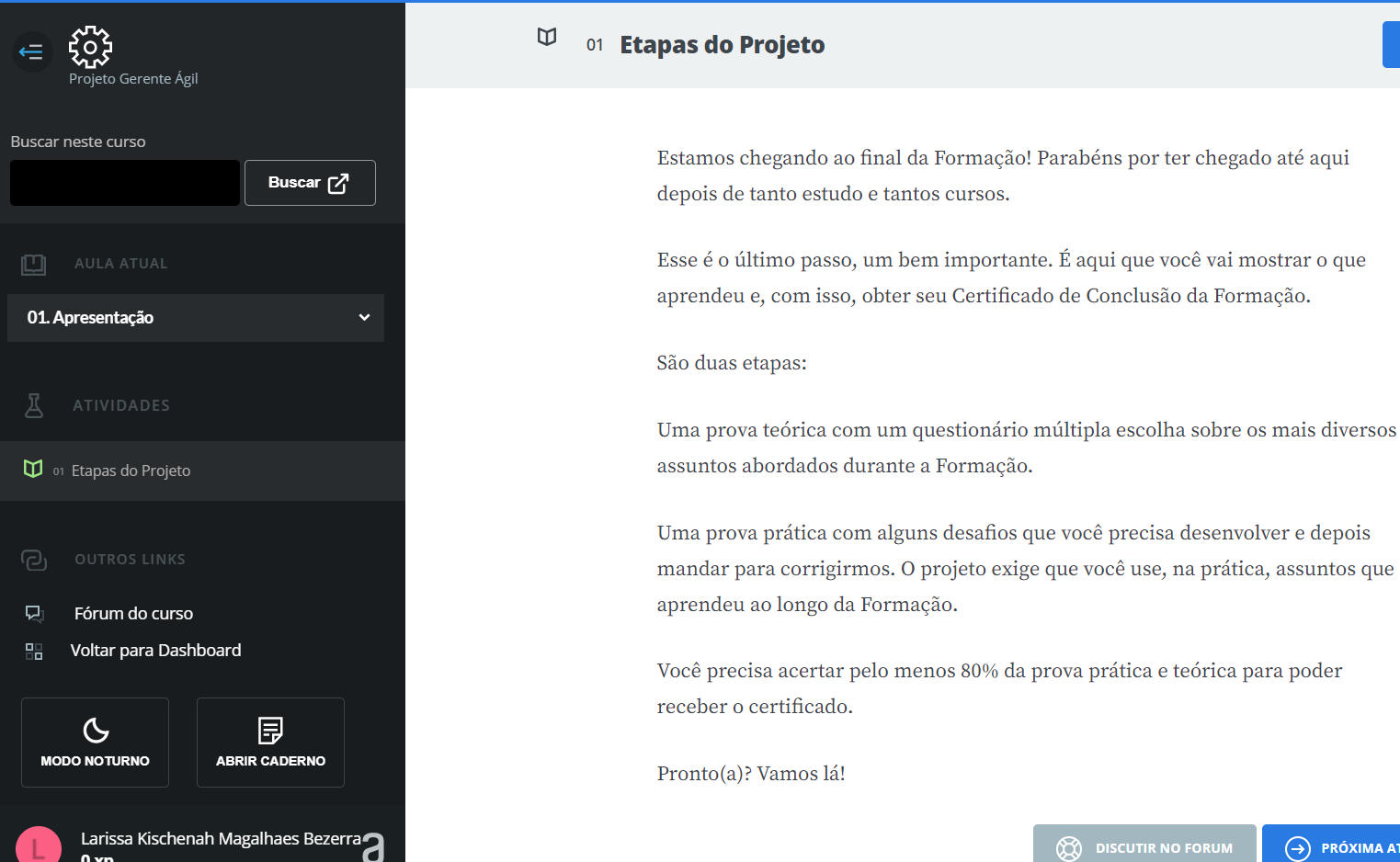
Task: Click the book icon in the page header
Action: pyautogui.click(x=547, y=37)
